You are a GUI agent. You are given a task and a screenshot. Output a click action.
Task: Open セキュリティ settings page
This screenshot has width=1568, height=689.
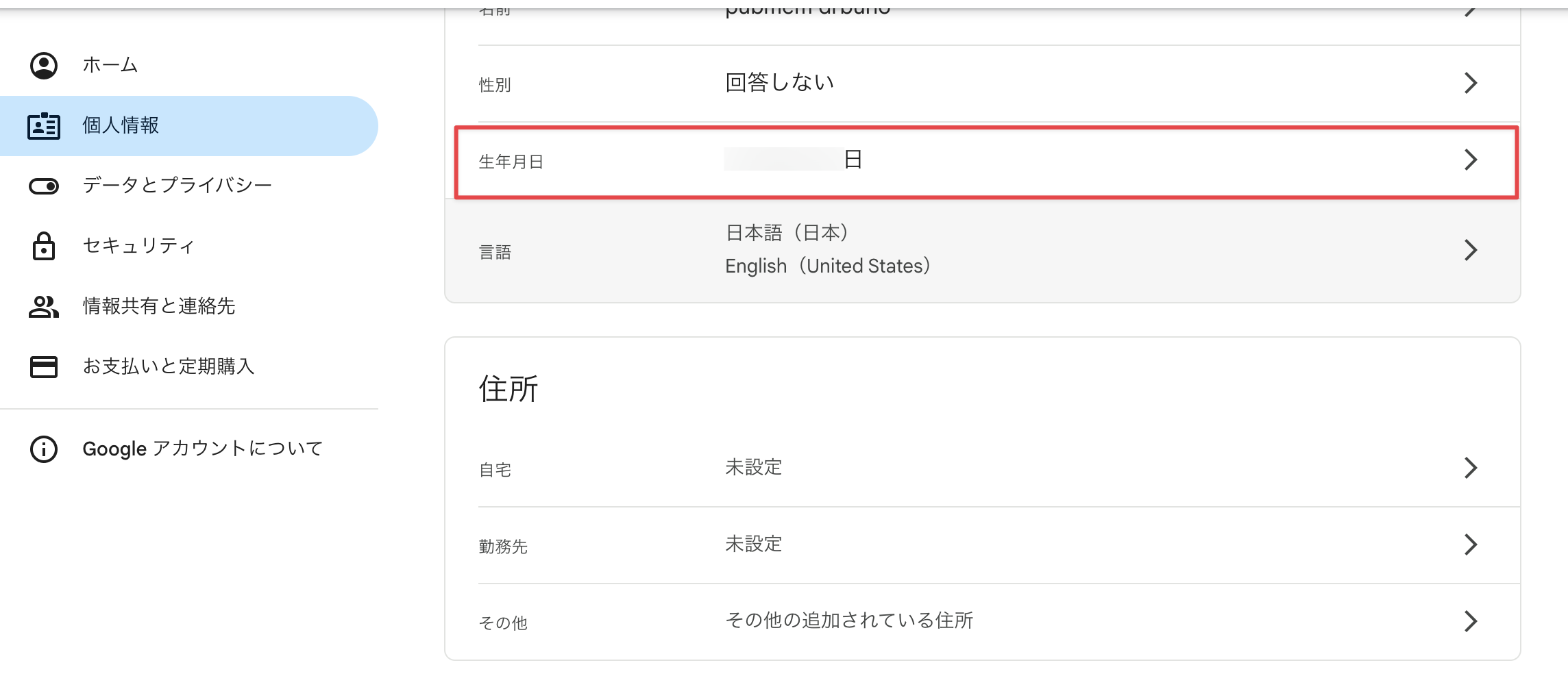point(189,246)
